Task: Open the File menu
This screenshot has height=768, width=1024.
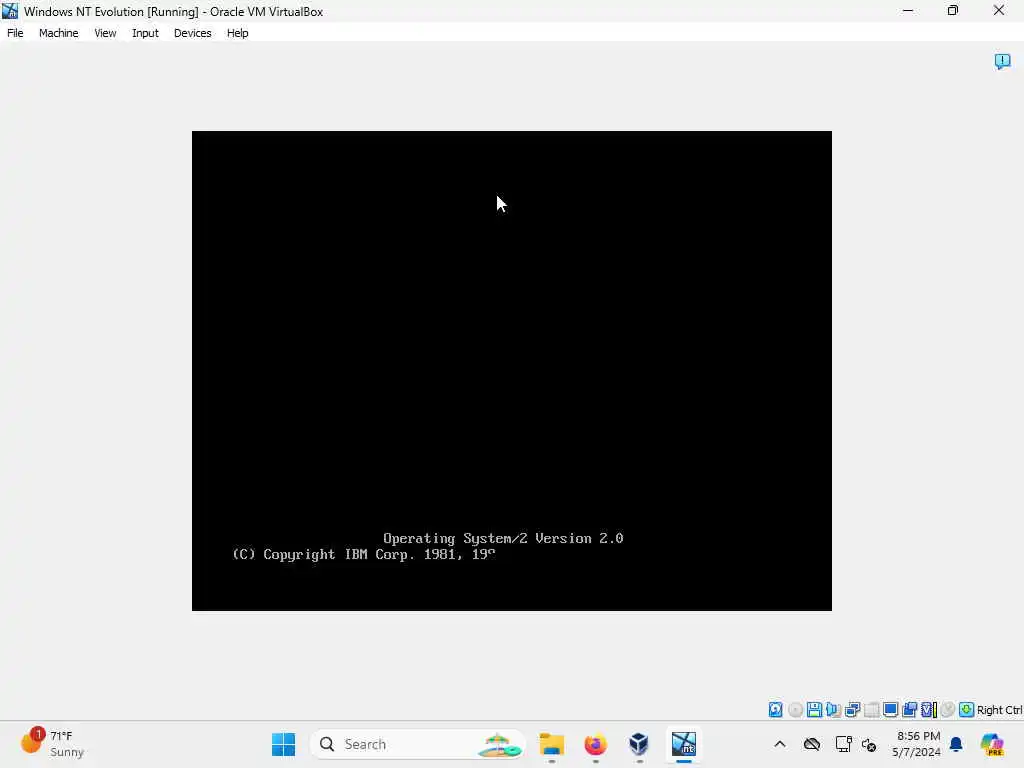Action: coord(15,33)
